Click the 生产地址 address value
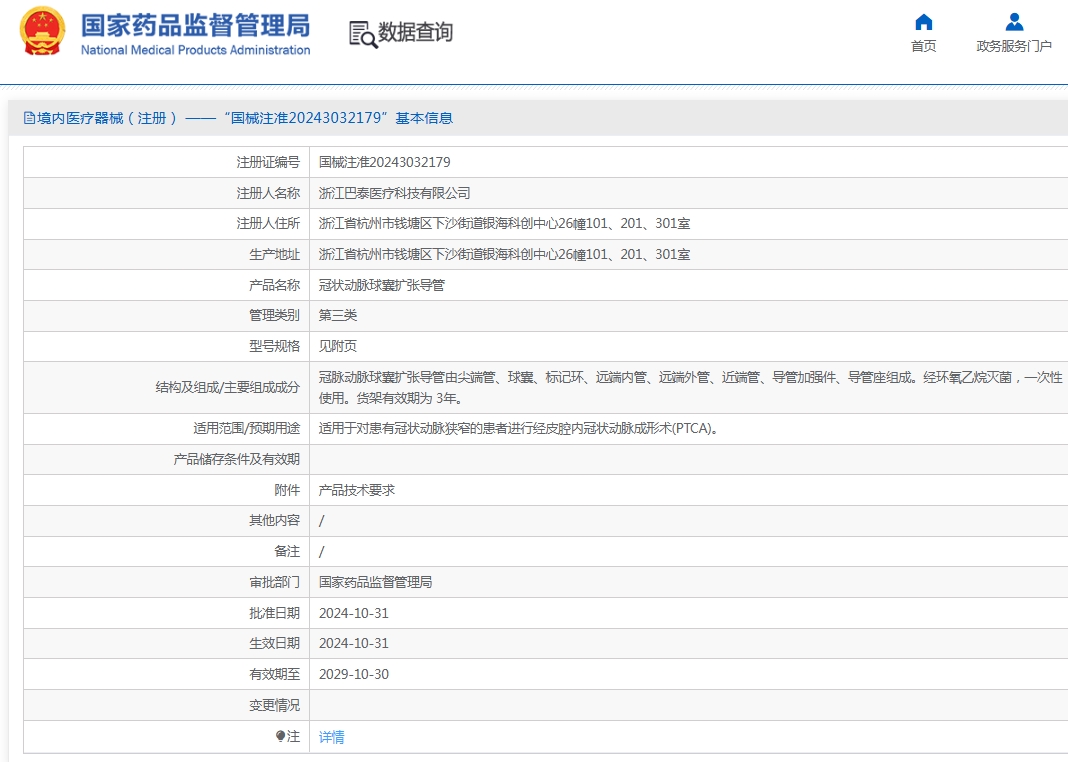Screen dimensions: 1068x762 pos(505,255)
